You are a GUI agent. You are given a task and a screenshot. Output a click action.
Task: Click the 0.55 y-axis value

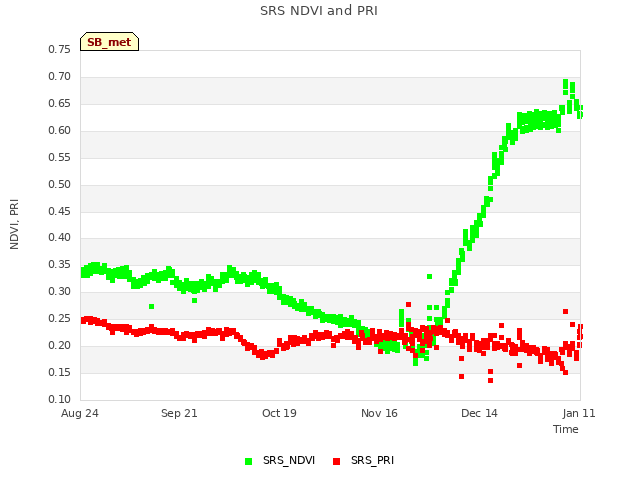click(60, 158)
